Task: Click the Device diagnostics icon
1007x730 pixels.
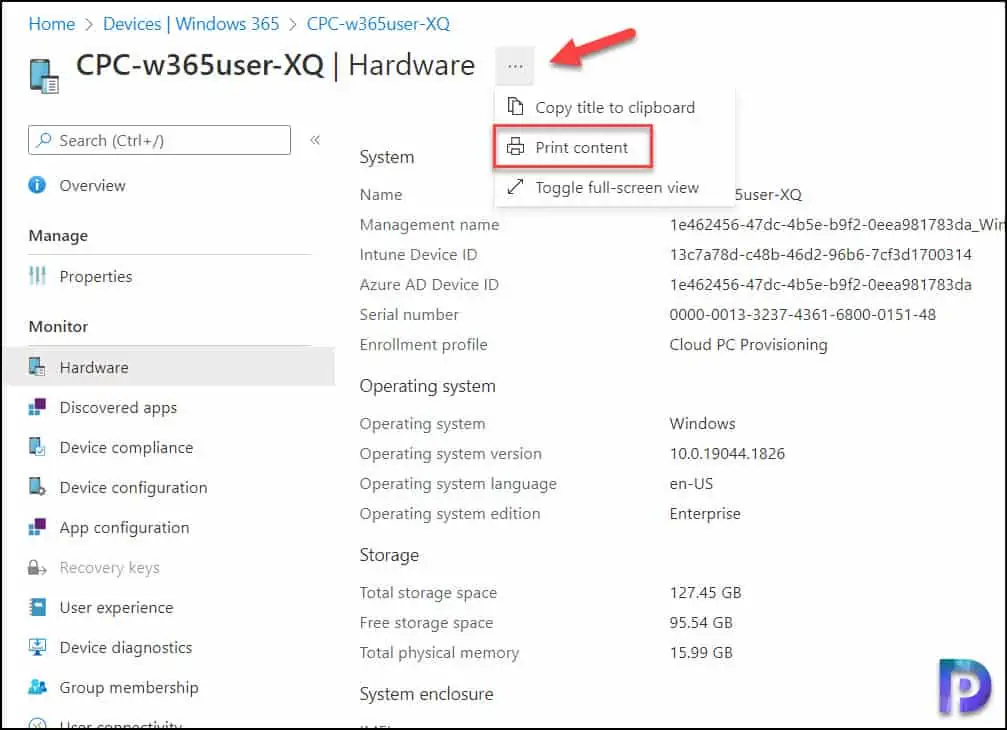Action: pyautogui.click(x=37, y=647)
